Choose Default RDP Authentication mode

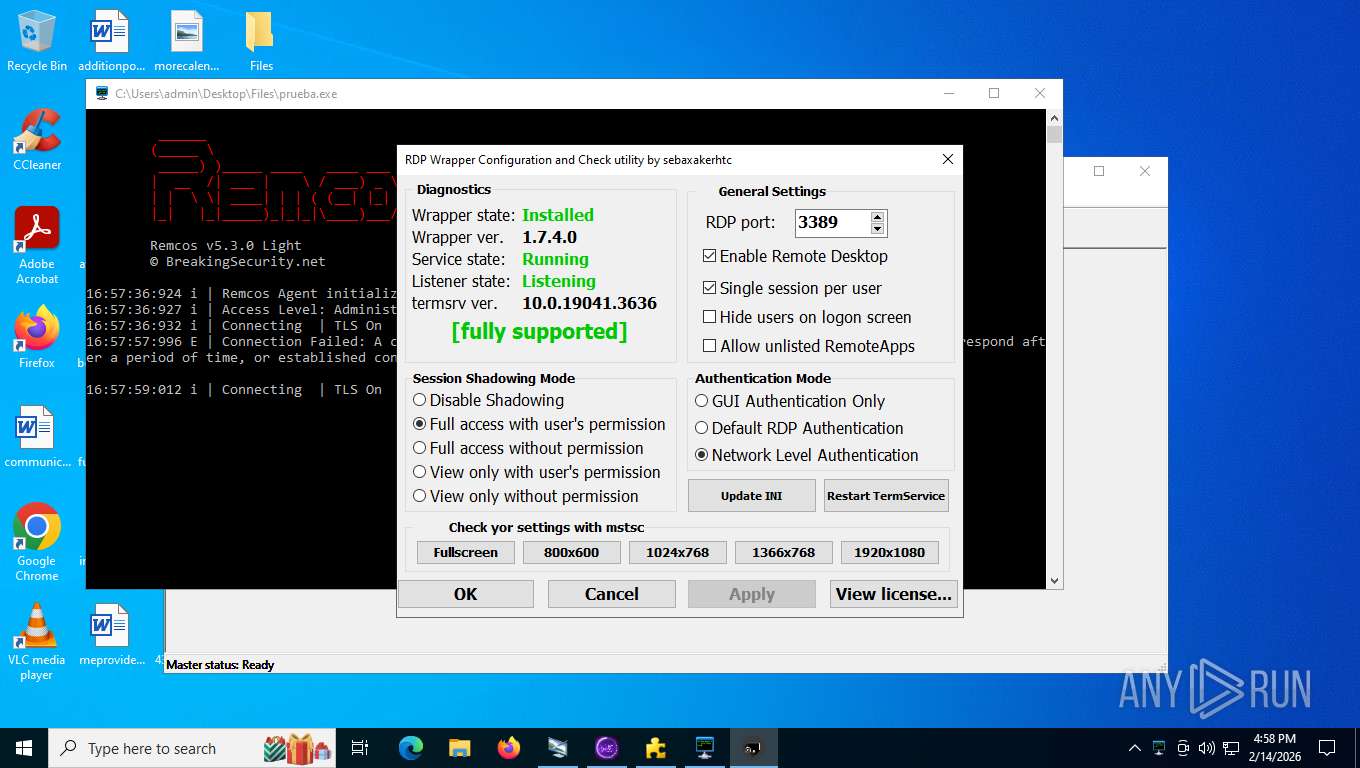(x=702, y=428)
